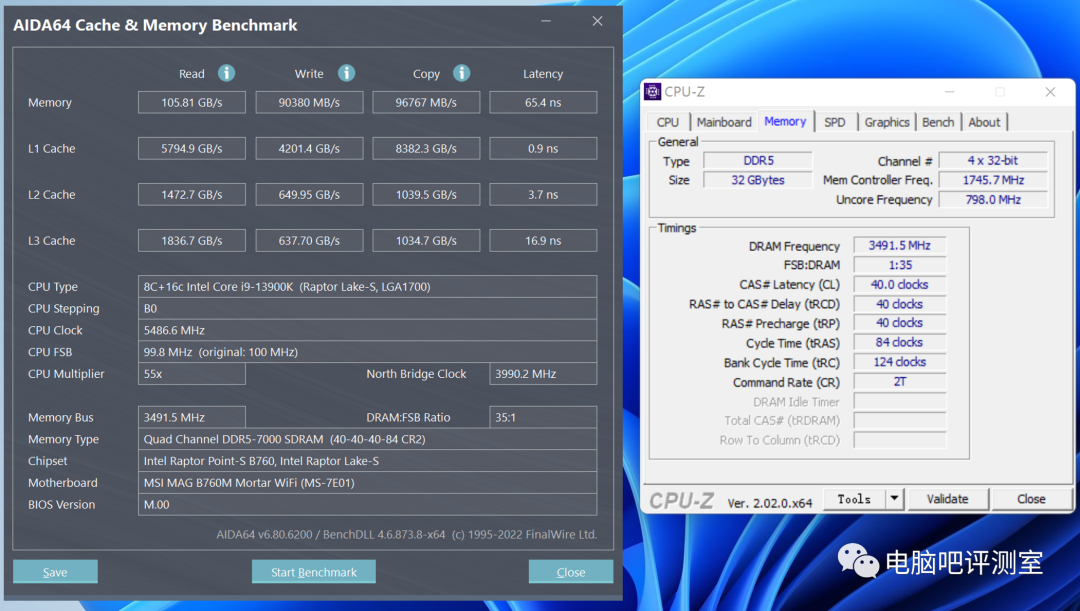The width and height of the screenshot is (1080, 611).
Task: Click the Close button in AIDA64 footer
Action: point(571,572)
